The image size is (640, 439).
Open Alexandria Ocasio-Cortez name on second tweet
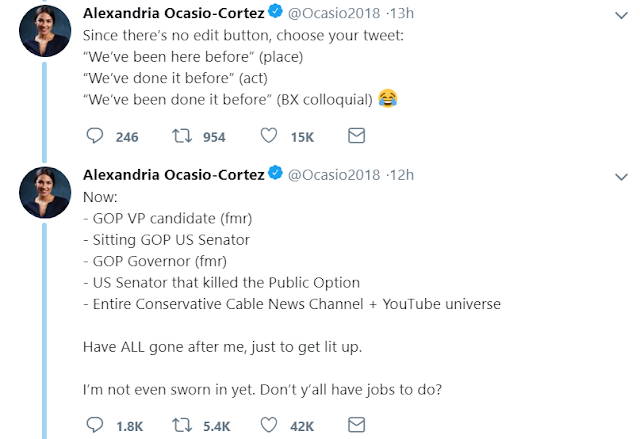172,174
